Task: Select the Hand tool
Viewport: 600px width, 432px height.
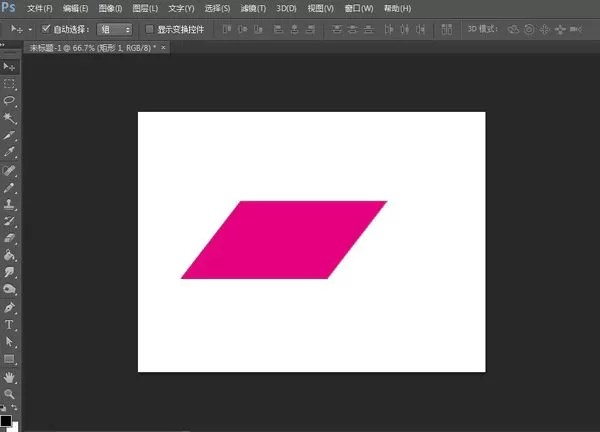Action: 9,377
